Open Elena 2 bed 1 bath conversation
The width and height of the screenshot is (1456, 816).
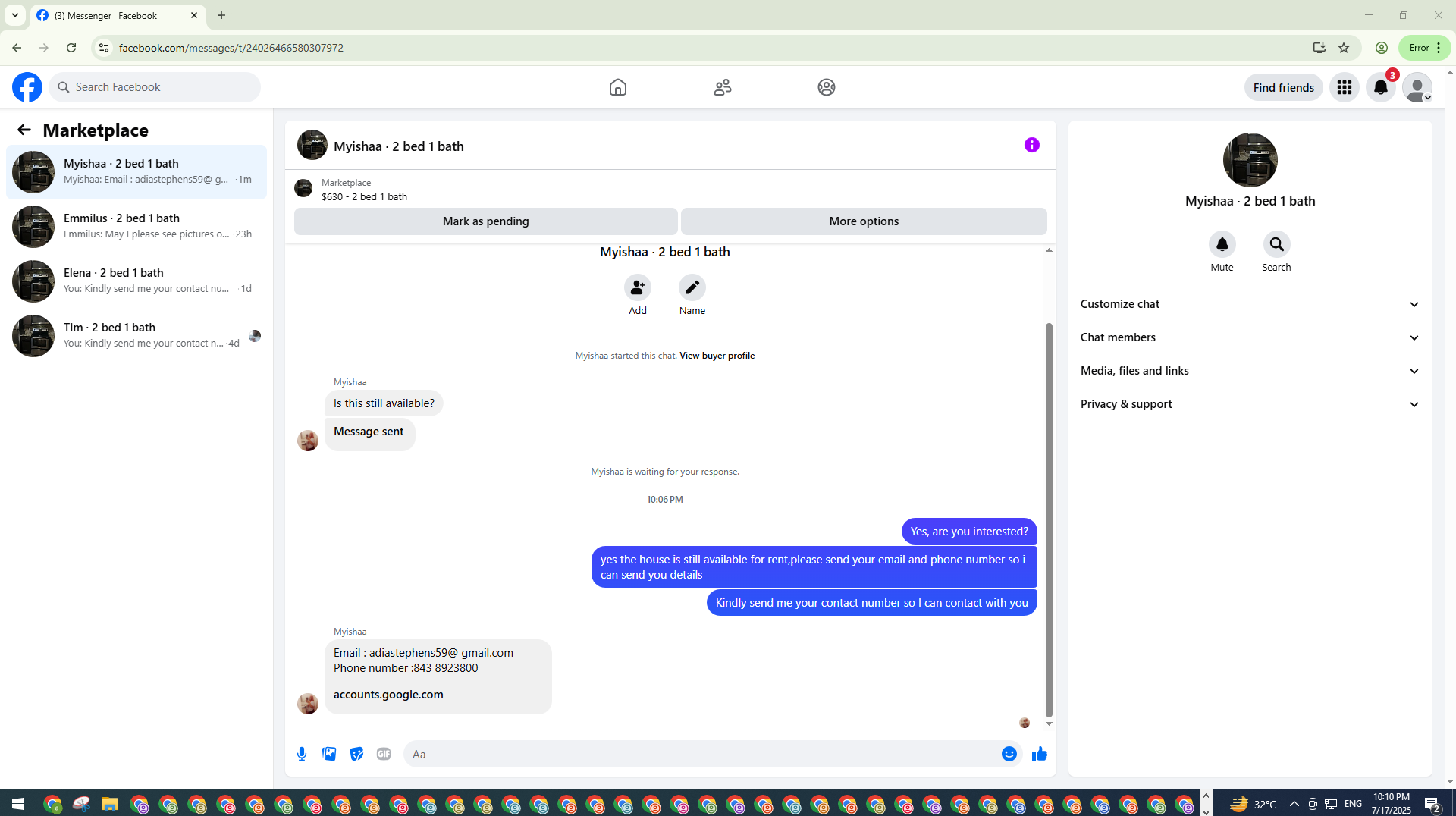tap(136, 281)
